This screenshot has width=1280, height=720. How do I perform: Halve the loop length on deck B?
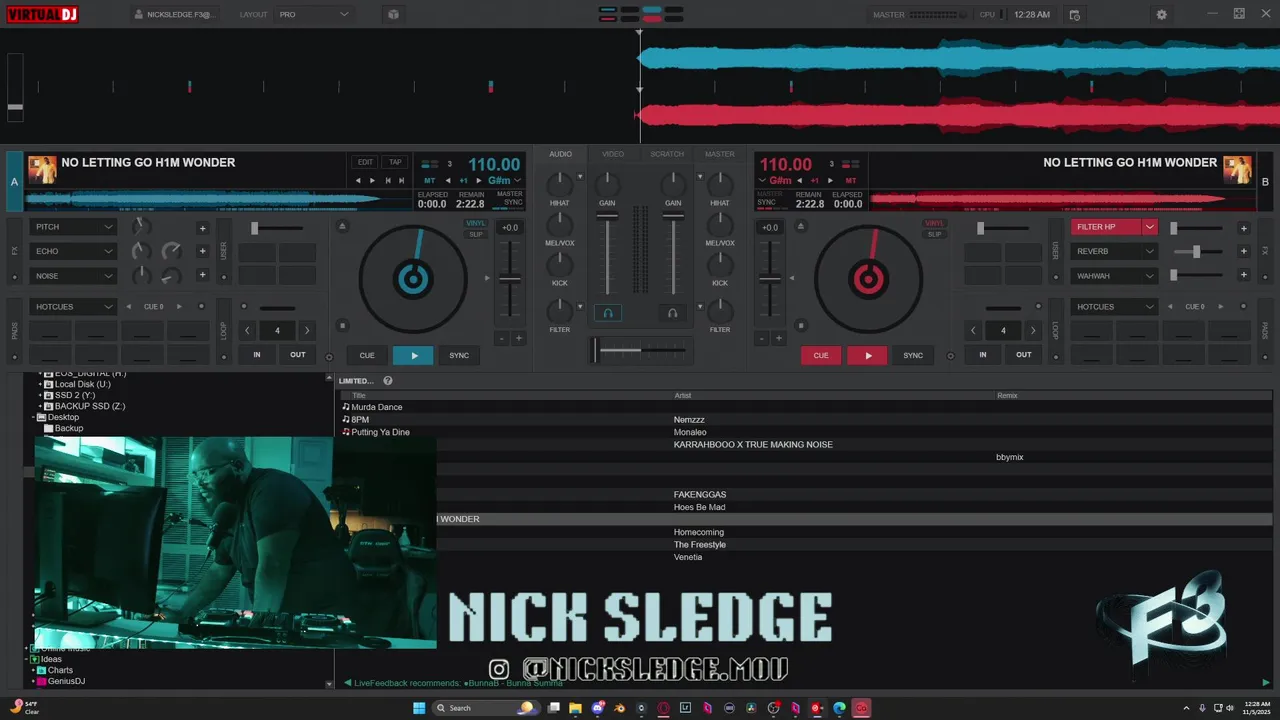click(x=973, y=330)
